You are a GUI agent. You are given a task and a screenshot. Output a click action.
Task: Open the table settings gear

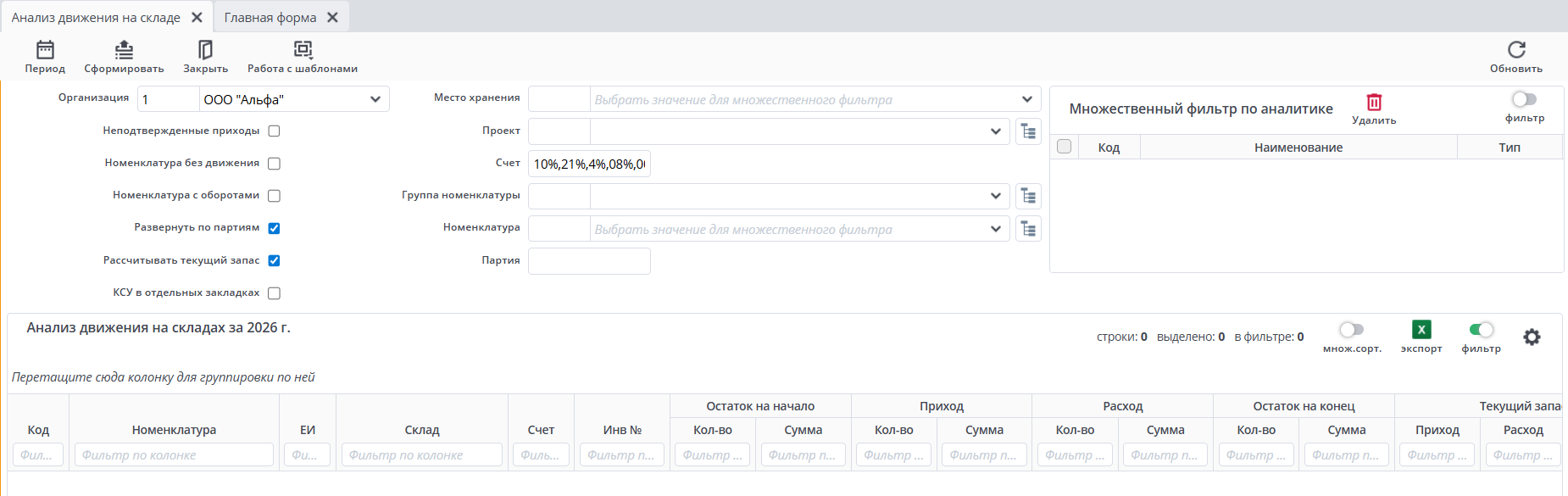point(1532,337)
